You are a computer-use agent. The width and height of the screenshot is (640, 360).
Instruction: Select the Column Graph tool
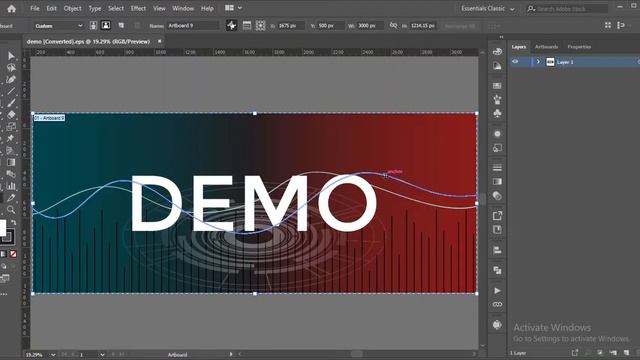11,186
